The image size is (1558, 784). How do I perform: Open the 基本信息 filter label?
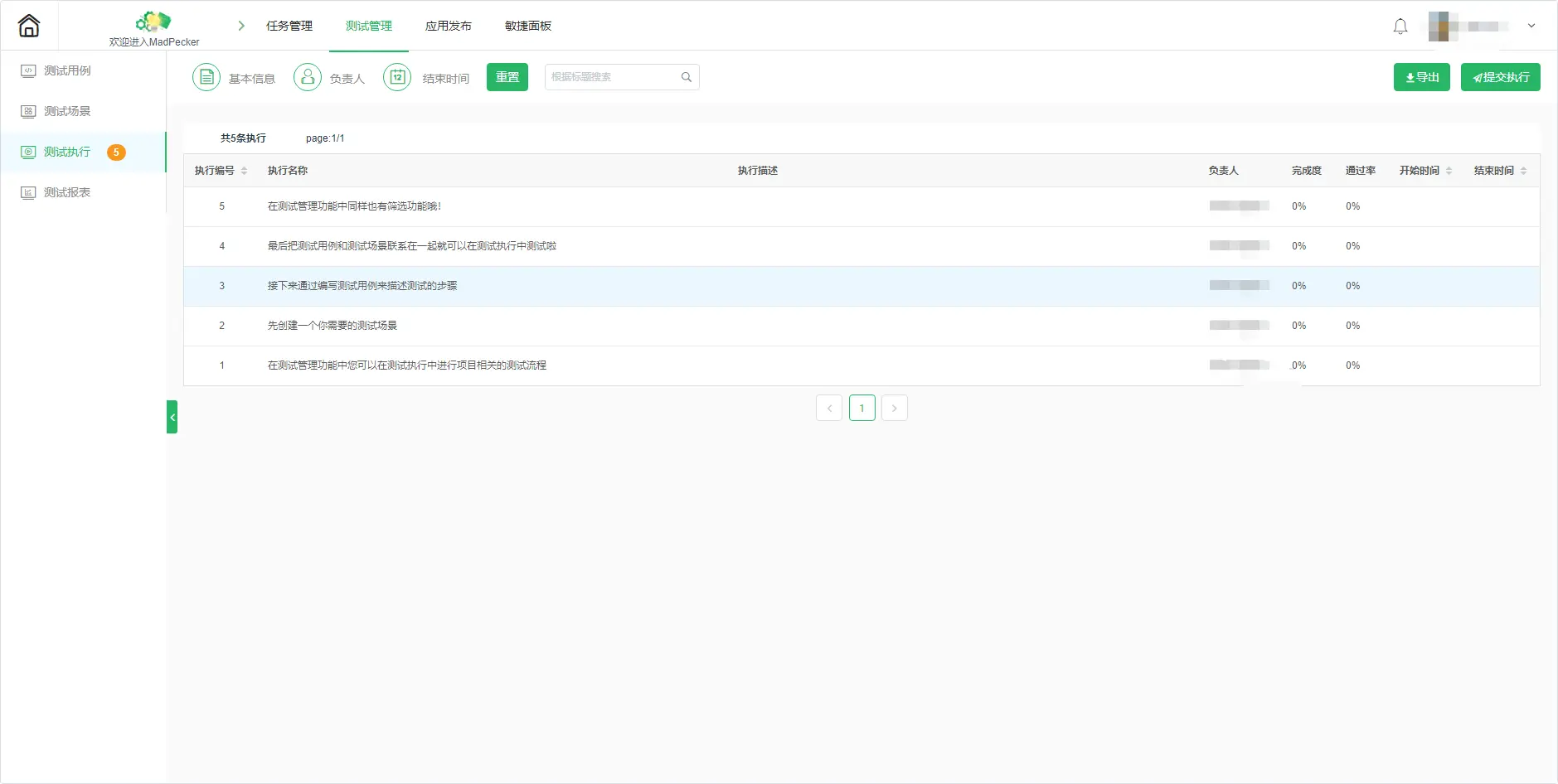click(x=252, y=79)
